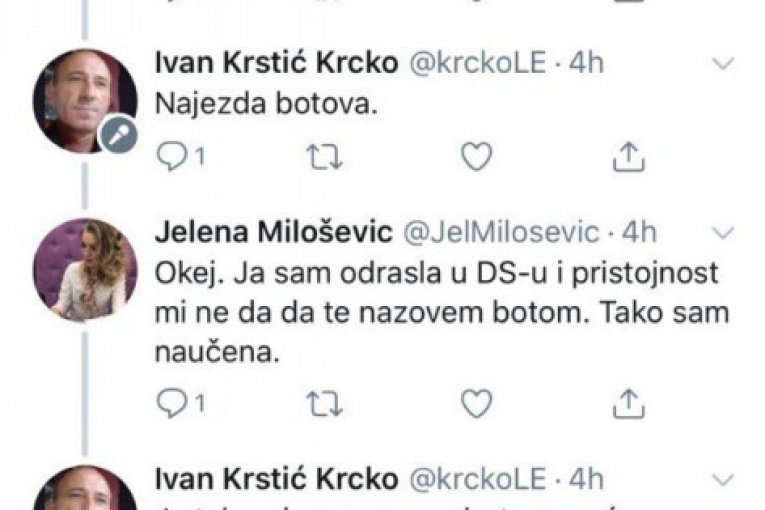
Task: Share the "Najezda botova." tweet
Action: point(626,155)
